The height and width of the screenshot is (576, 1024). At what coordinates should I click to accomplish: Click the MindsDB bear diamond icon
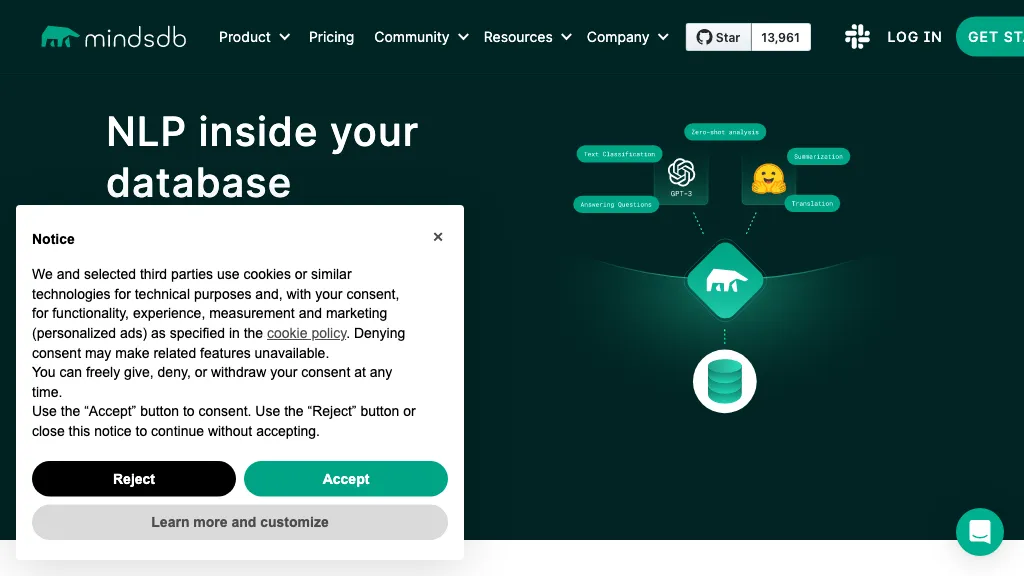724,280
